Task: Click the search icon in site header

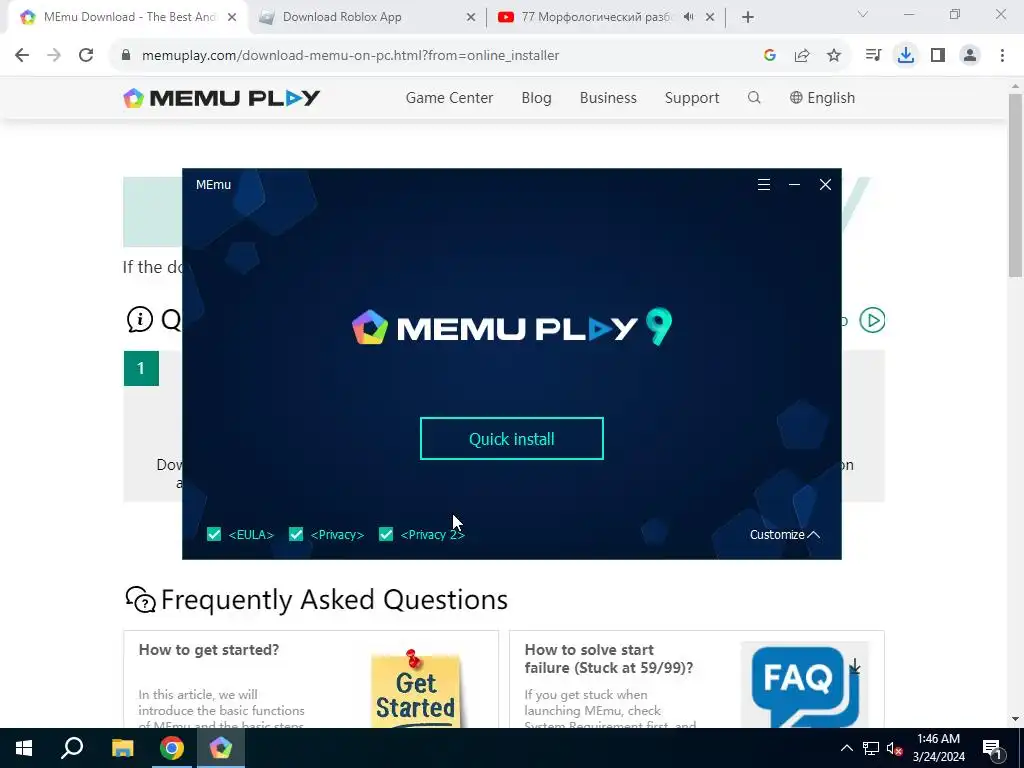Action: pyautogui.click(x=754, y=97)
